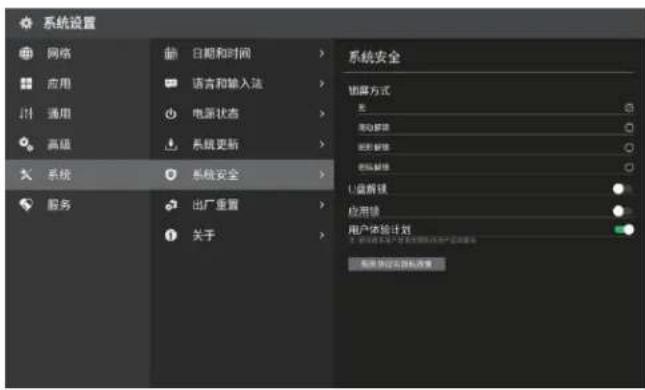The height and width of the screenshot is (390, 645).
Task: Toggle the 应用锁 switch
Action: point(622,211)
